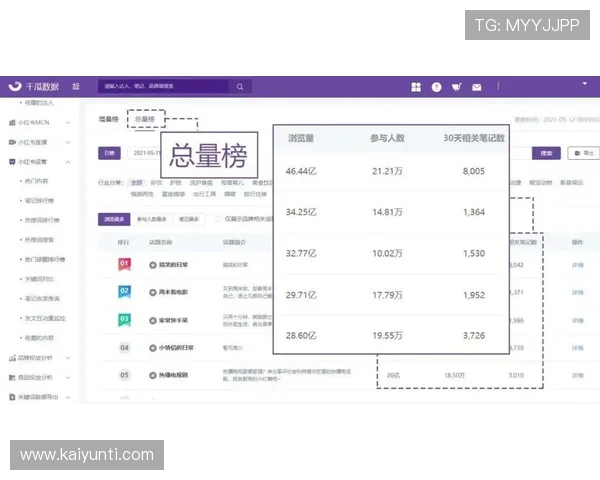Check the 仅显示品牌相关话题 checkbox
This screenshot has width=600, height=480.
[x=217, y=219]
